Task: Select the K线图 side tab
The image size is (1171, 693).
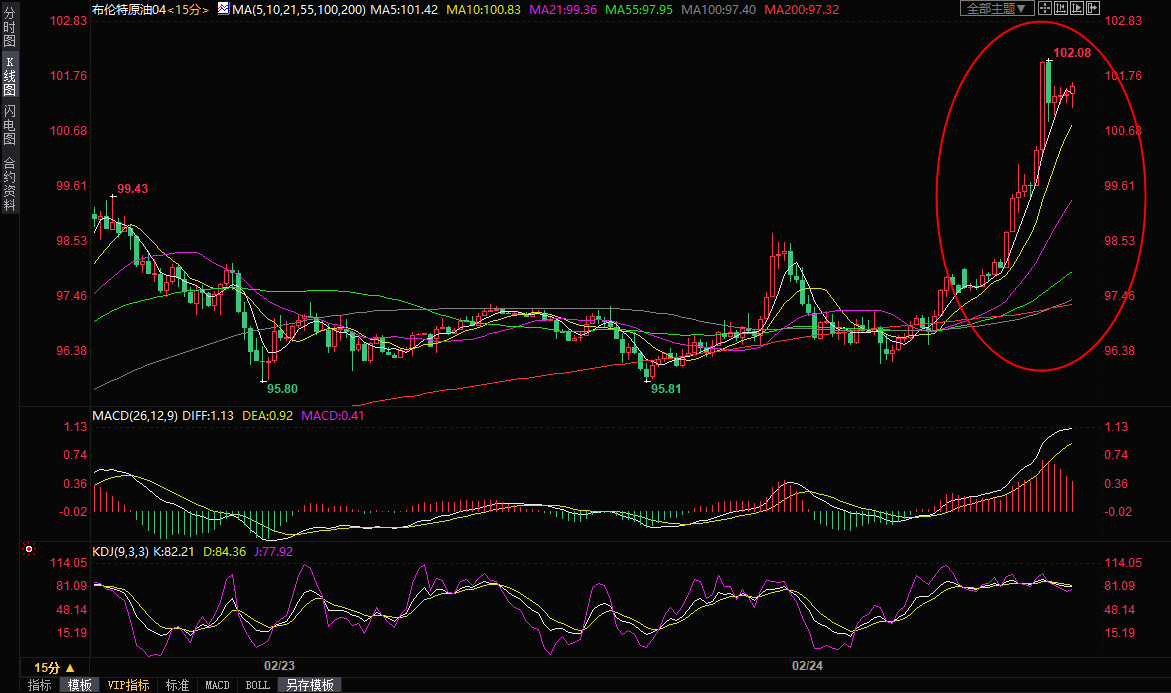Action: pos(9,76)
